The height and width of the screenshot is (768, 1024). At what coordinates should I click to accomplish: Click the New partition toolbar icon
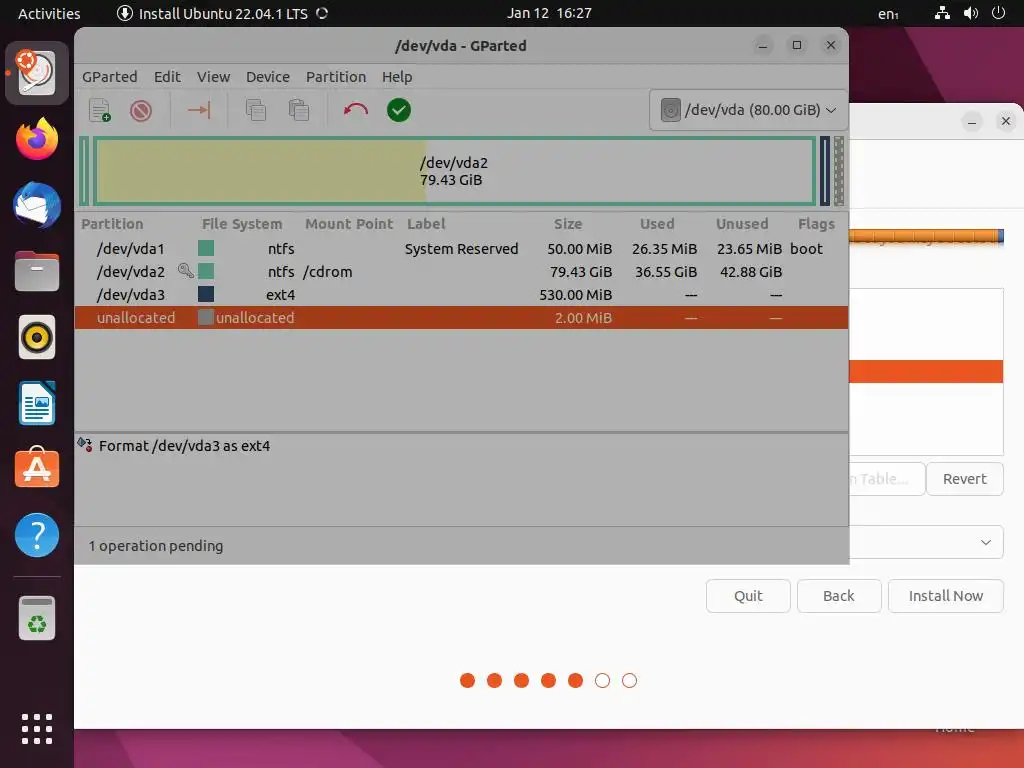[x=100, y=110]
